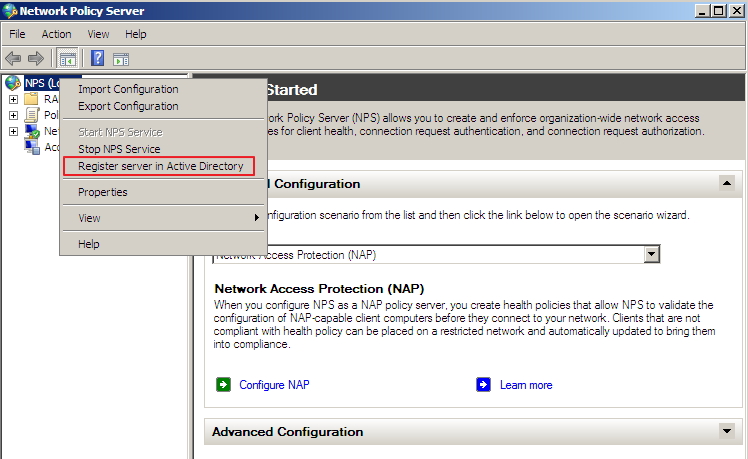Expand the Network Access Protection tree node
This screenshot has height=459, width=748.
13,131
